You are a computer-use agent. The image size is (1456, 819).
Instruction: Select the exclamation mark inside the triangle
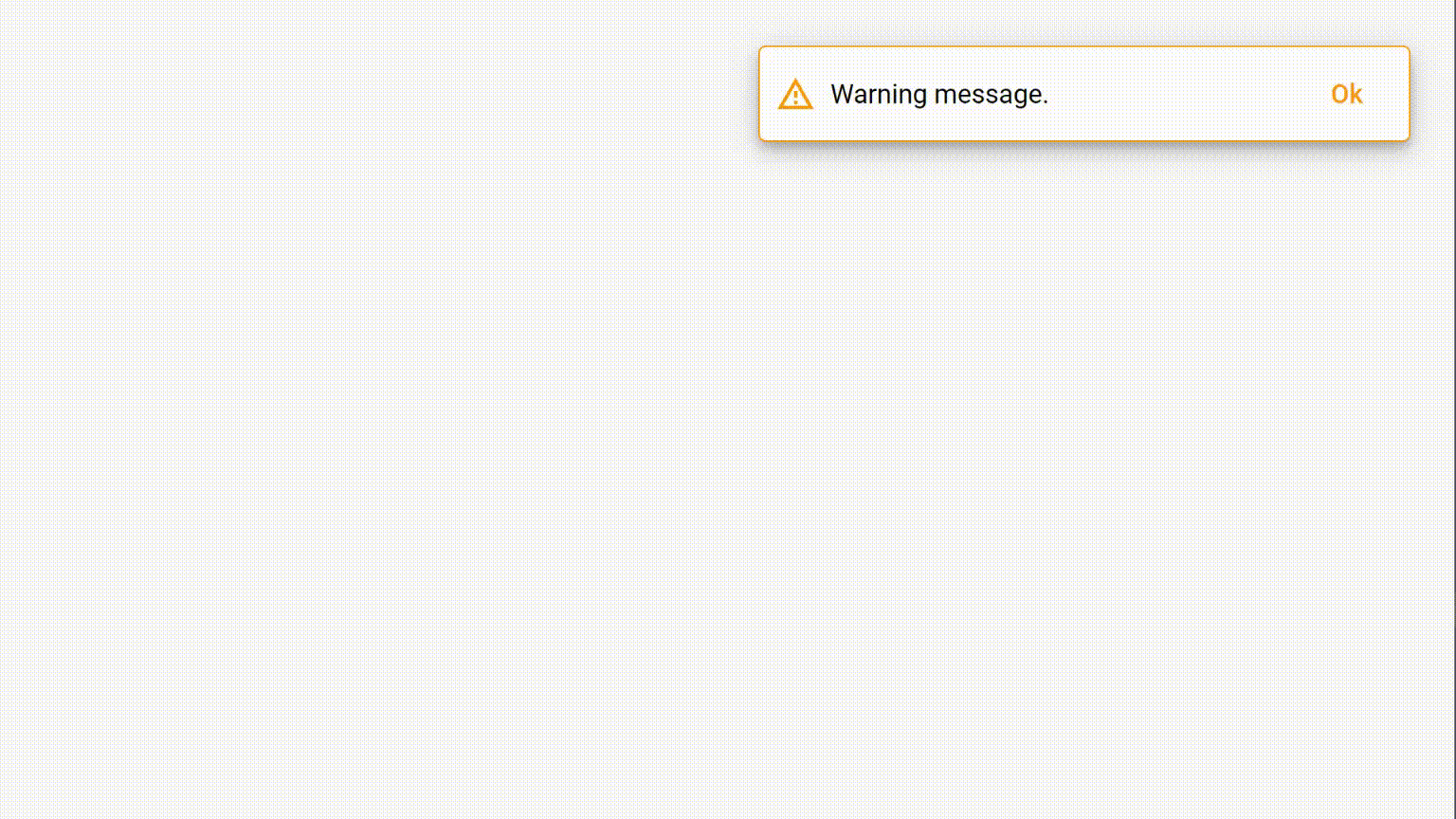coord(795,98)
